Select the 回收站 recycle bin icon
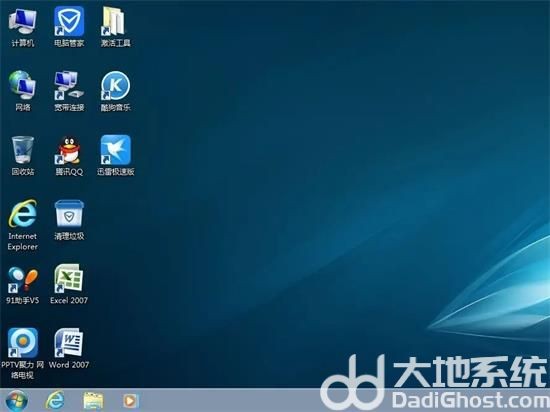The width and height of the screenshot is (550, 412). [23, 150]
